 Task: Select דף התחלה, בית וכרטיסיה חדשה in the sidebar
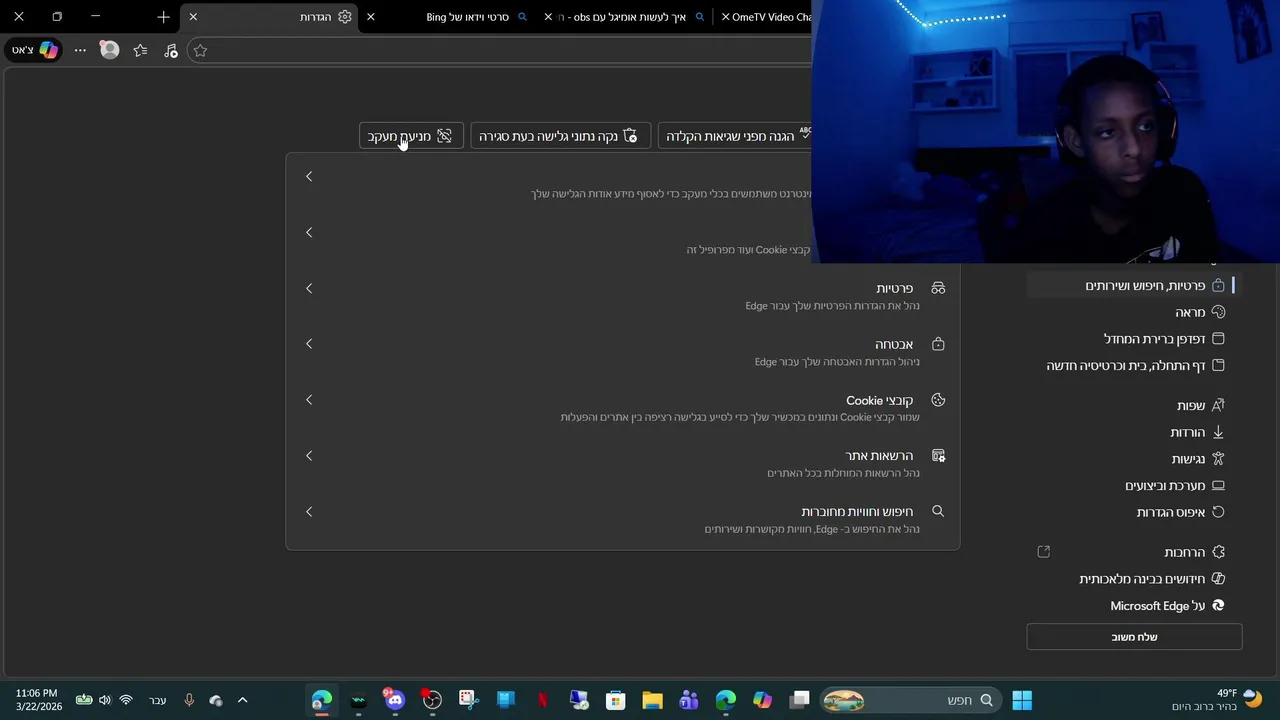(1134, 366)
